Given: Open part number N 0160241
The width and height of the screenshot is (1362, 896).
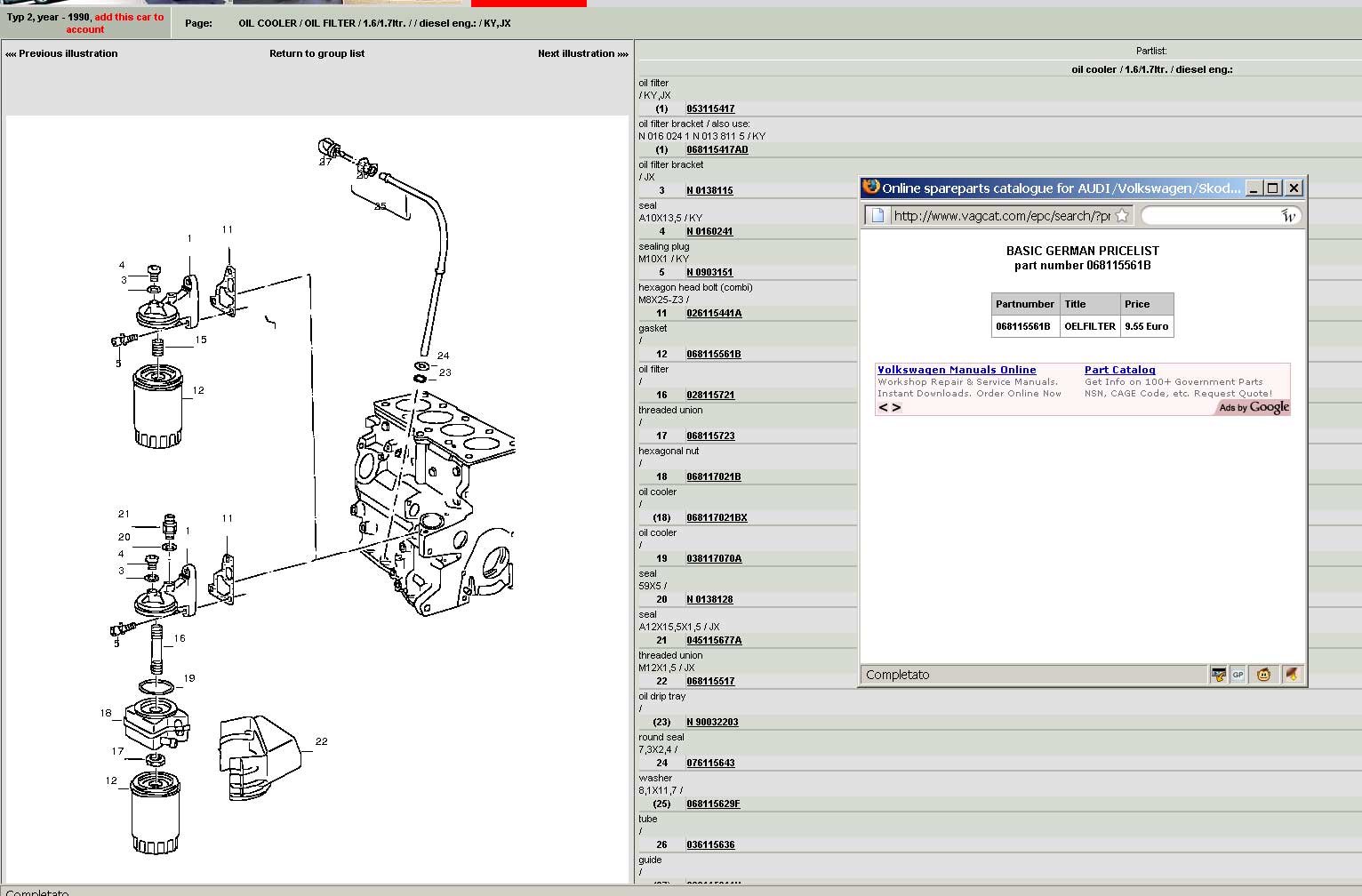Looking at the screenshot, I should tap(709, 231).
